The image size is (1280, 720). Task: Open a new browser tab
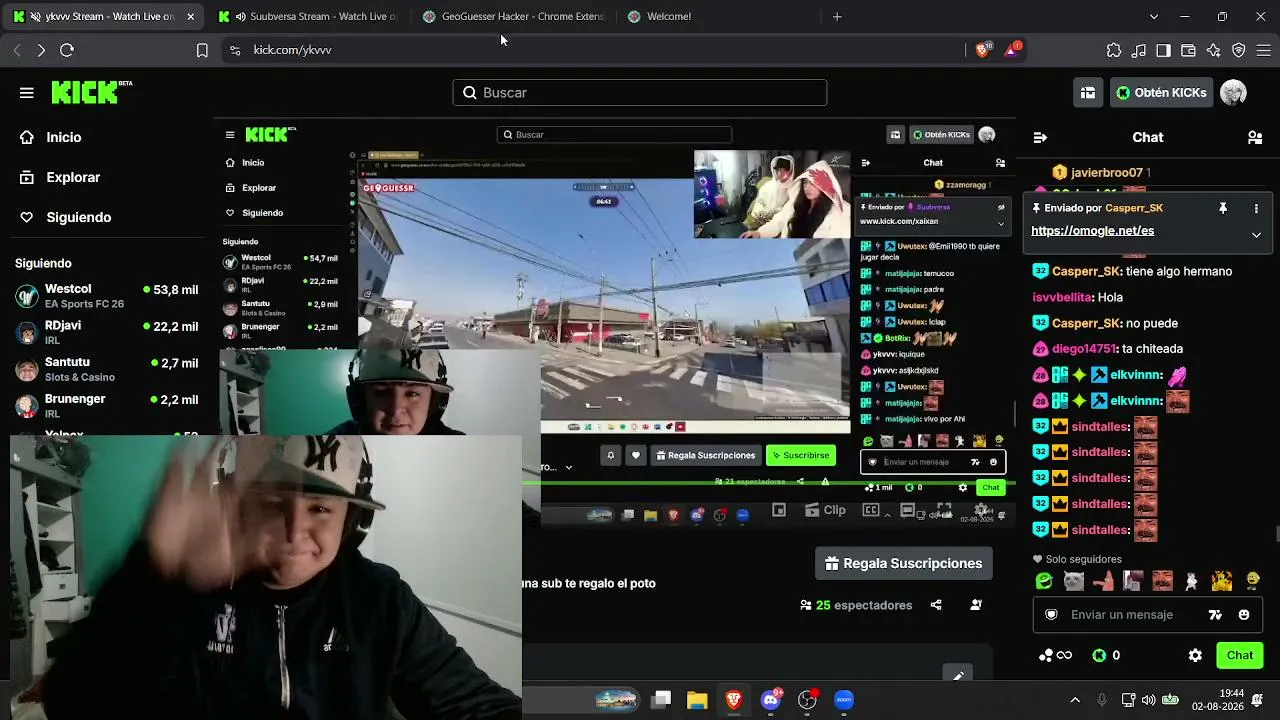point(837,17)
